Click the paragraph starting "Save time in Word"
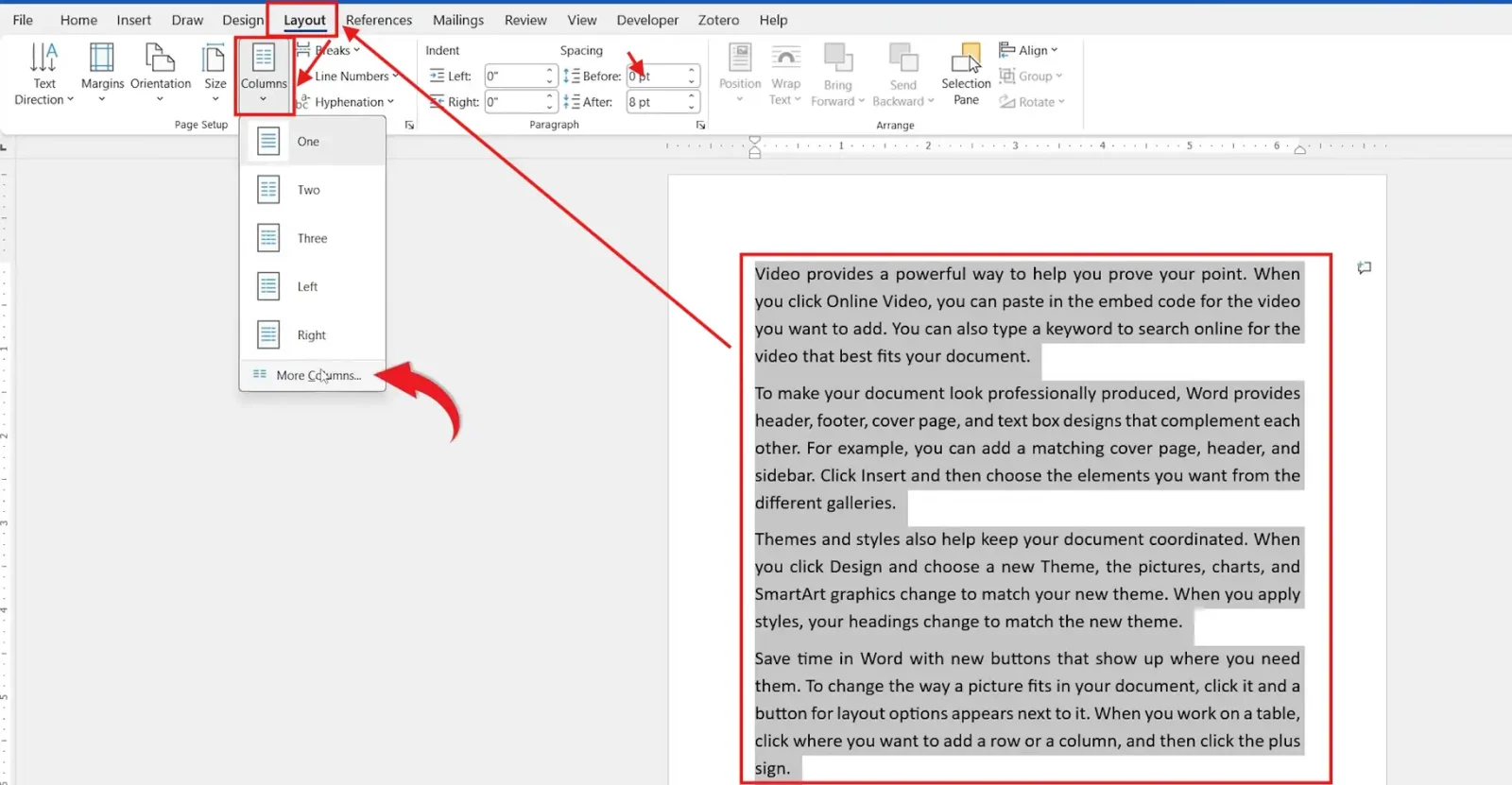This screenshot has height=785, width=1512. (1027, 713)
